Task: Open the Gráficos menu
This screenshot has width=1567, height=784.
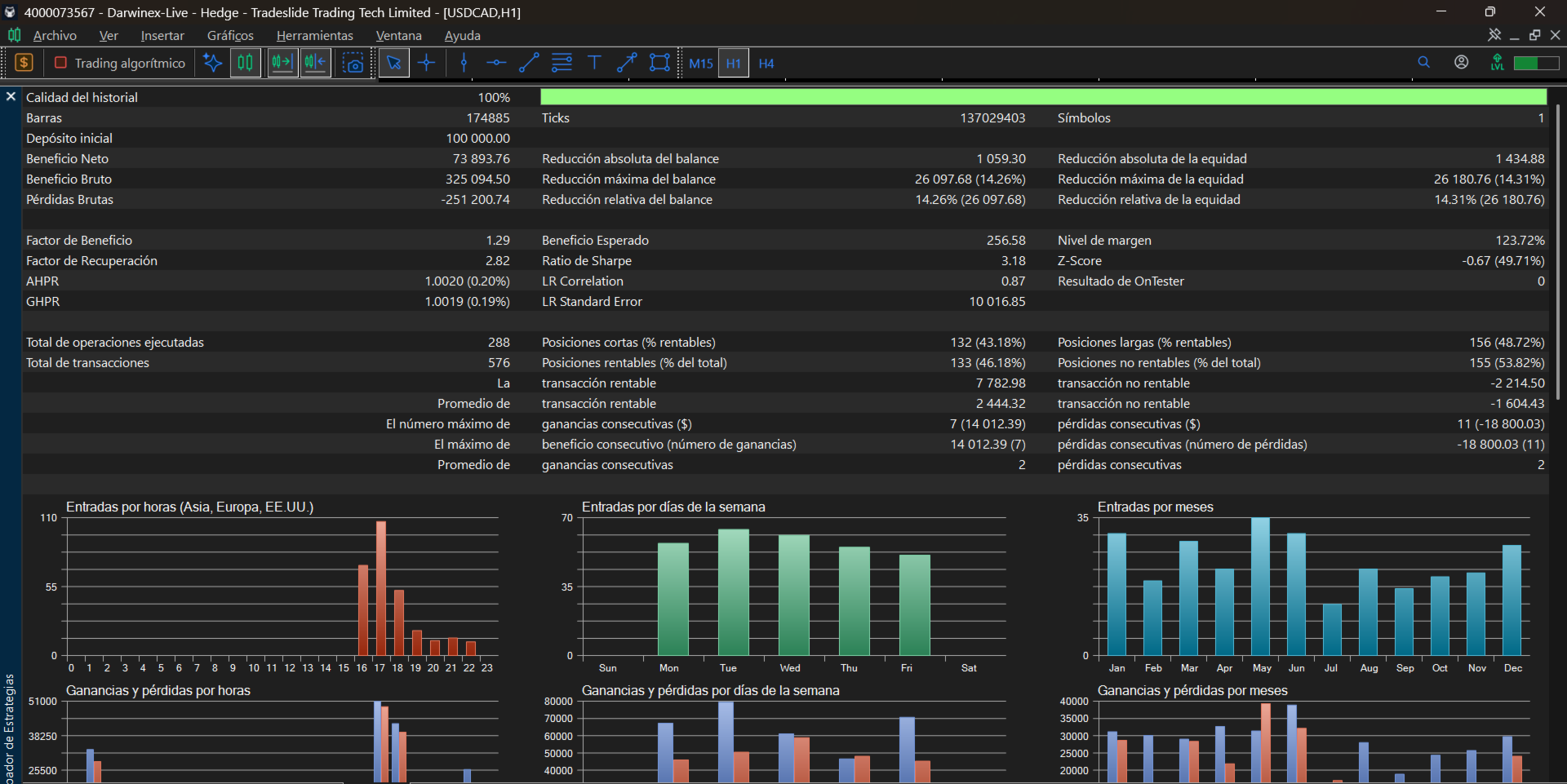Action: click(230, 36)
